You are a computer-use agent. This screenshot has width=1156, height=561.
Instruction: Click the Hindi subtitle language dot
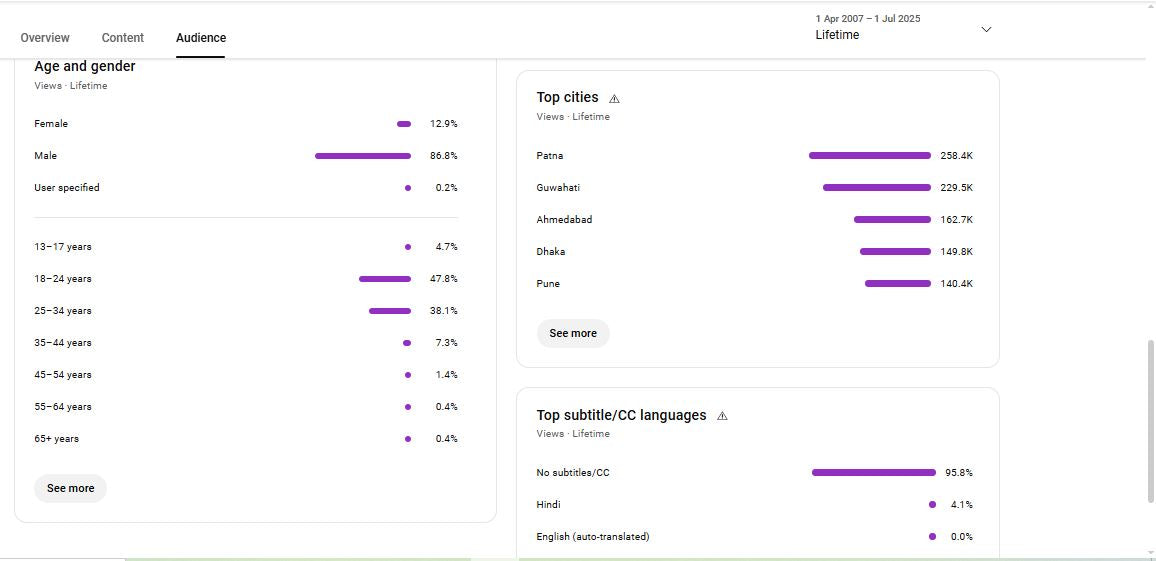click(932, 505)
